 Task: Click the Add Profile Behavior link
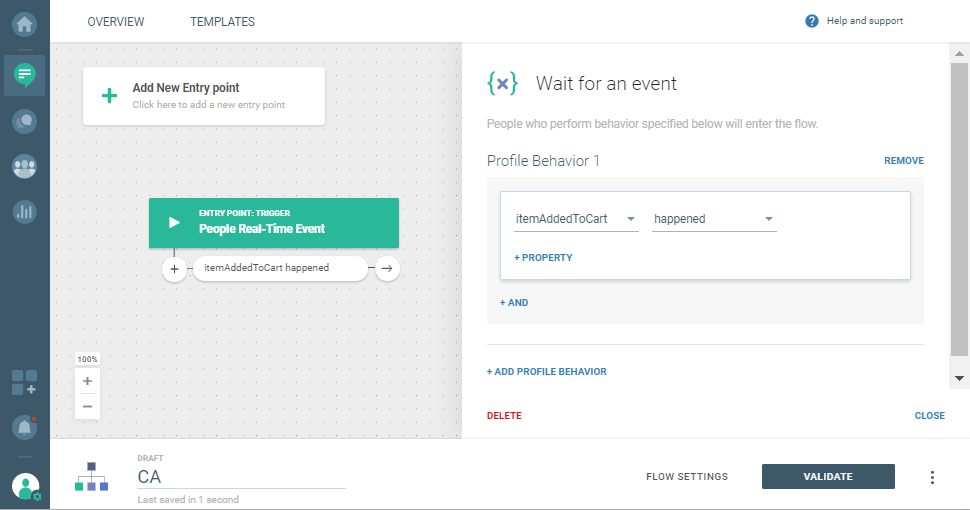click(547, 372)
